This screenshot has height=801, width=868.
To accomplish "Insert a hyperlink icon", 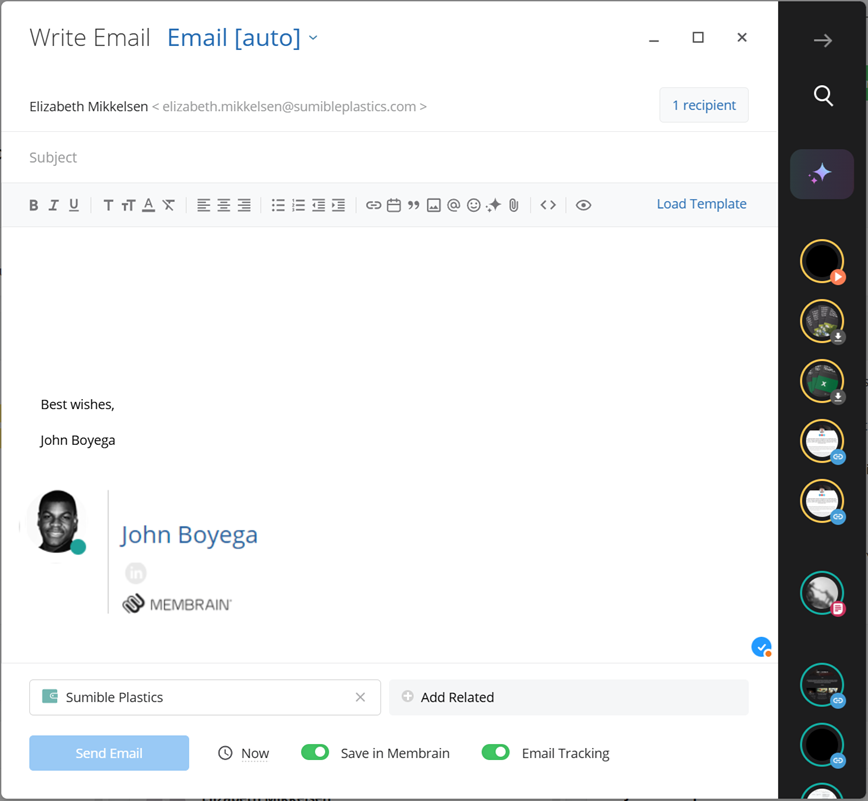I will 374,205.
